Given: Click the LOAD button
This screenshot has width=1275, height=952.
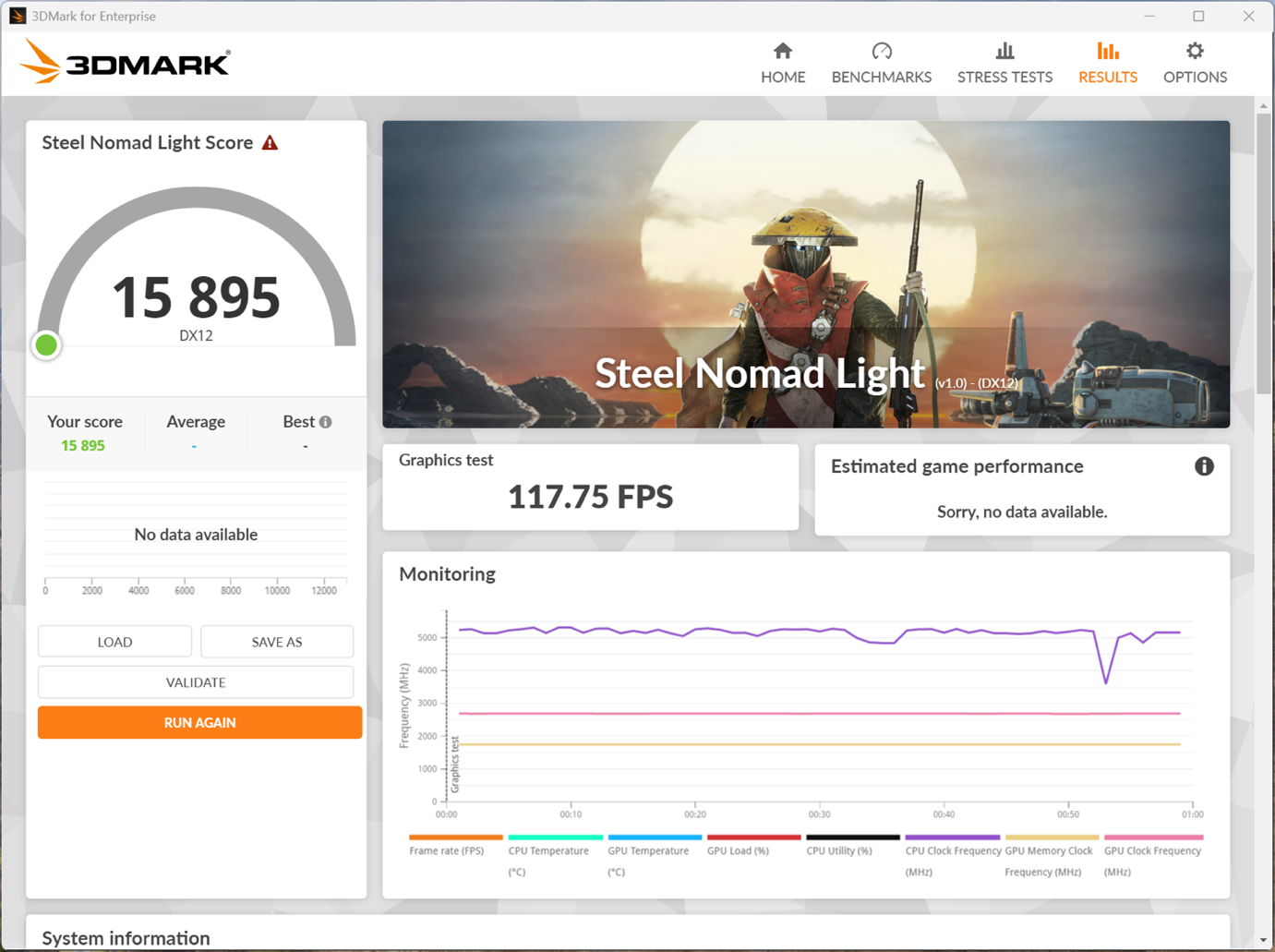Looking at the screenshot, I should click(114, 642).
